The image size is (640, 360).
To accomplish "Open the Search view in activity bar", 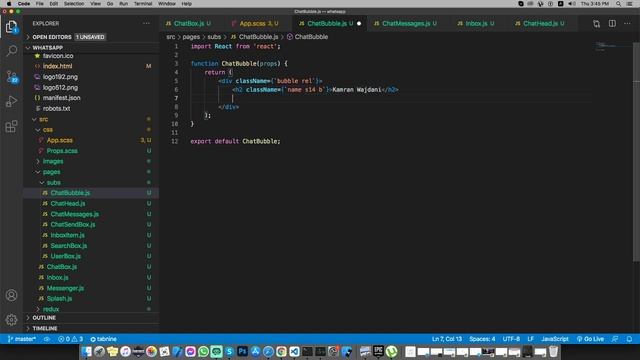I will 11,51.
